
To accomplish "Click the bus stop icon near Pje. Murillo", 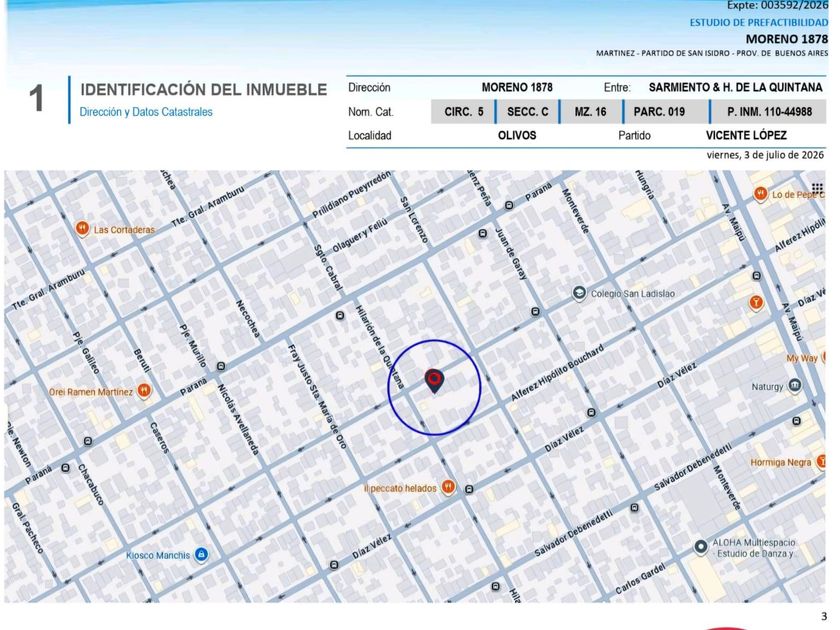I will pos(221,366).
